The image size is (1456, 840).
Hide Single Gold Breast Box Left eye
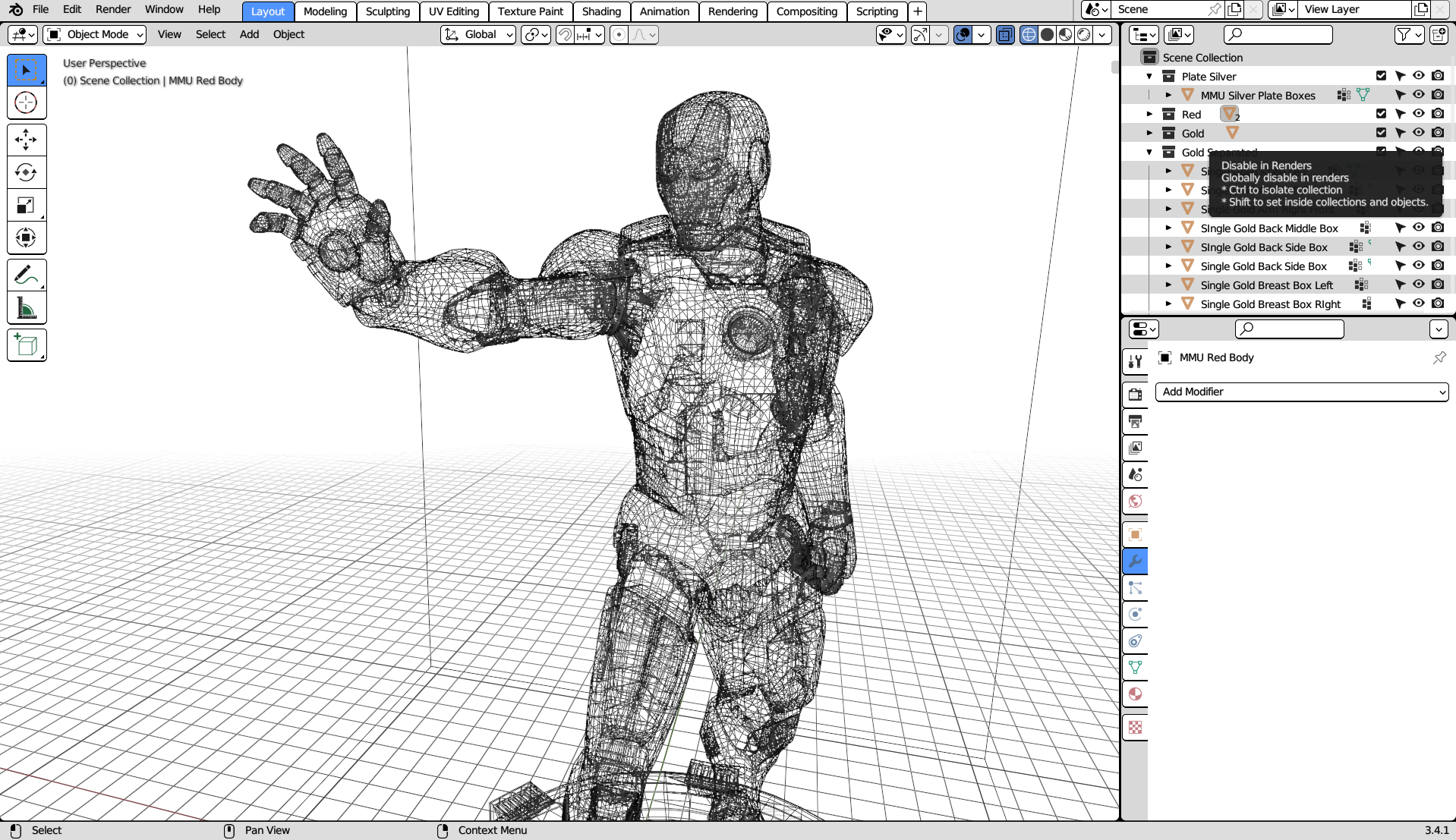pos(1418,285)
